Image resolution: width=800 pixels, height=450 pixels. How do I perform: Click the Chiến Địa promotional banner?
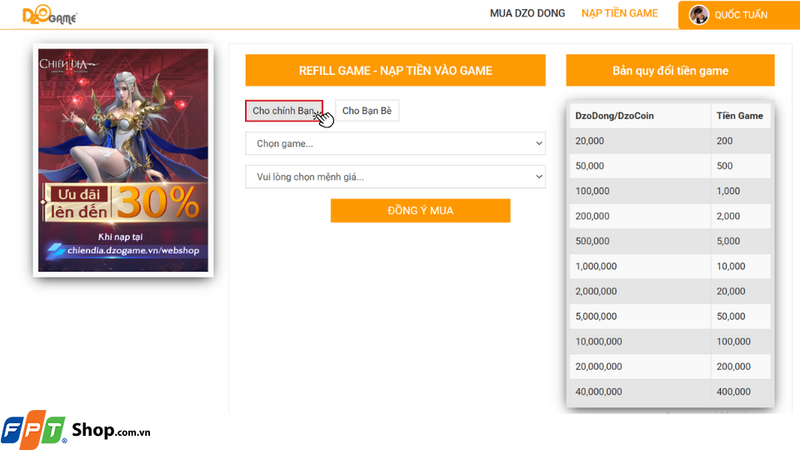(x=123, y=160)
